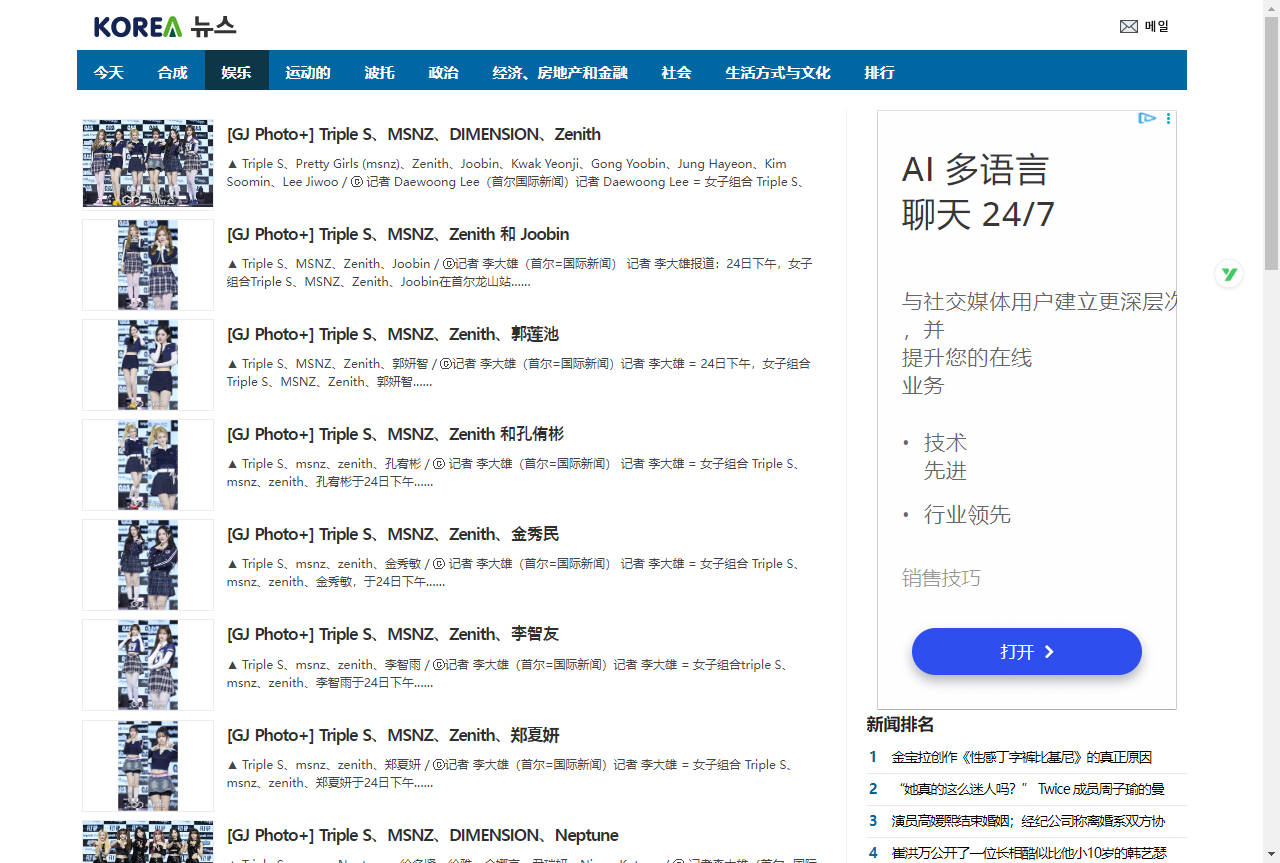Screen dimensions: 1280x863
Task: Open the Twice ranked news item
Action: [1028, 789]
